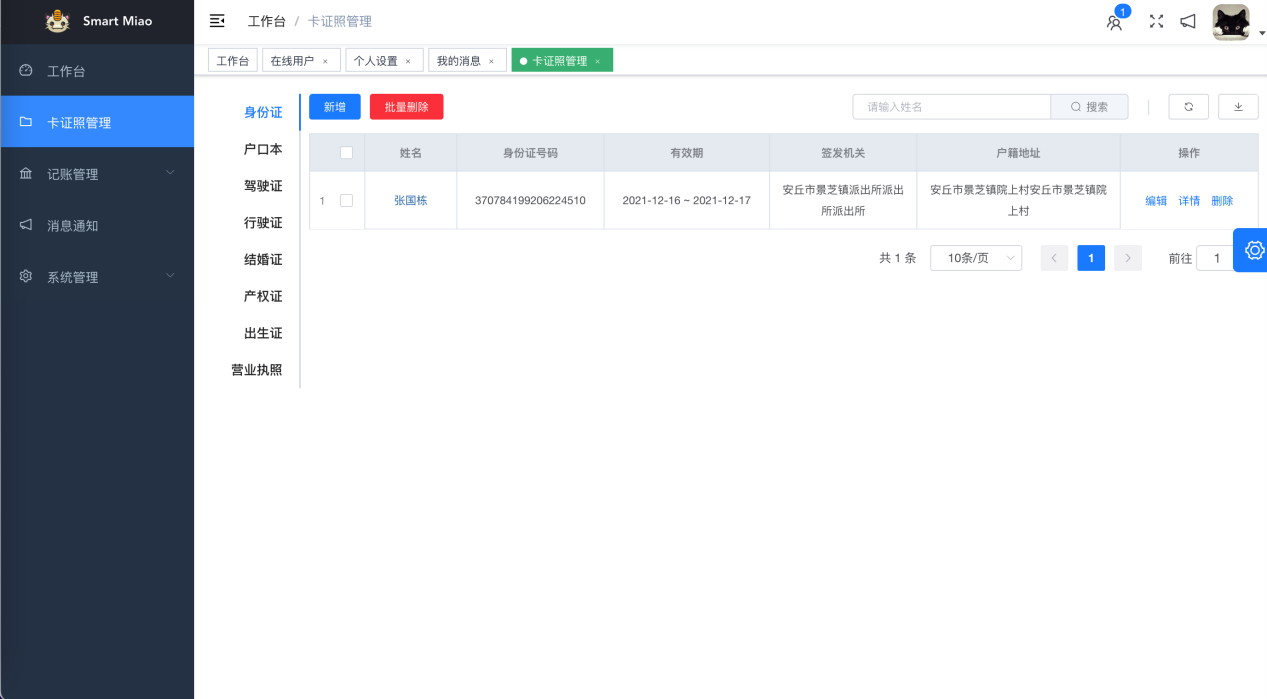The height and width of the screenshot is (699, 1267).
Task: Click the red 批量删除 button
Action: pos(406,107)
